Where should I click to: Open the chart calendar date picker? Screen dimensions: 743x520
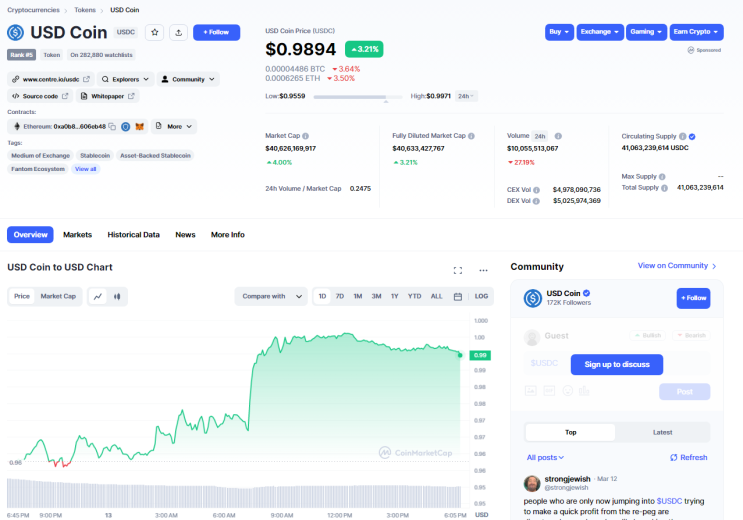(x=458, y=296)
